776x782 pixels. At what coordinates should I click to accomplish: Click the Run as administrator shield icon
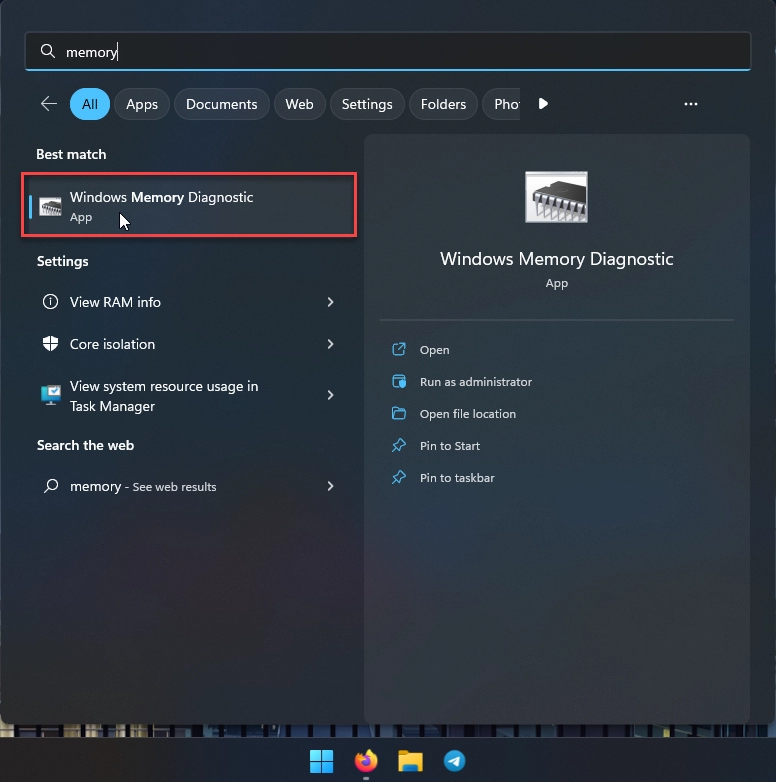[x=399, y=382]
